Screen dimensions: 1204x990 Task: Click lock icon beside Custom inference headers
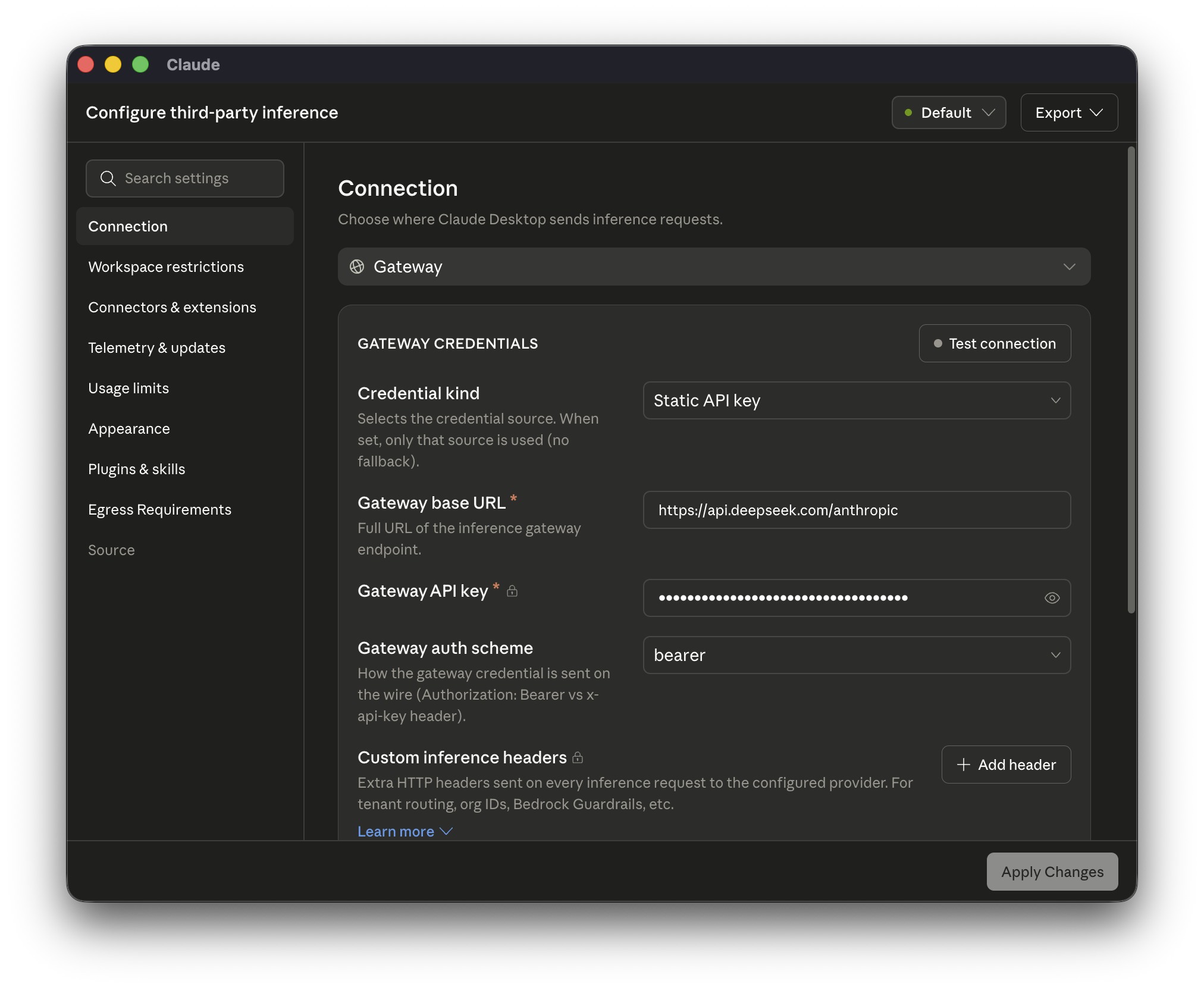click(578, 757)
